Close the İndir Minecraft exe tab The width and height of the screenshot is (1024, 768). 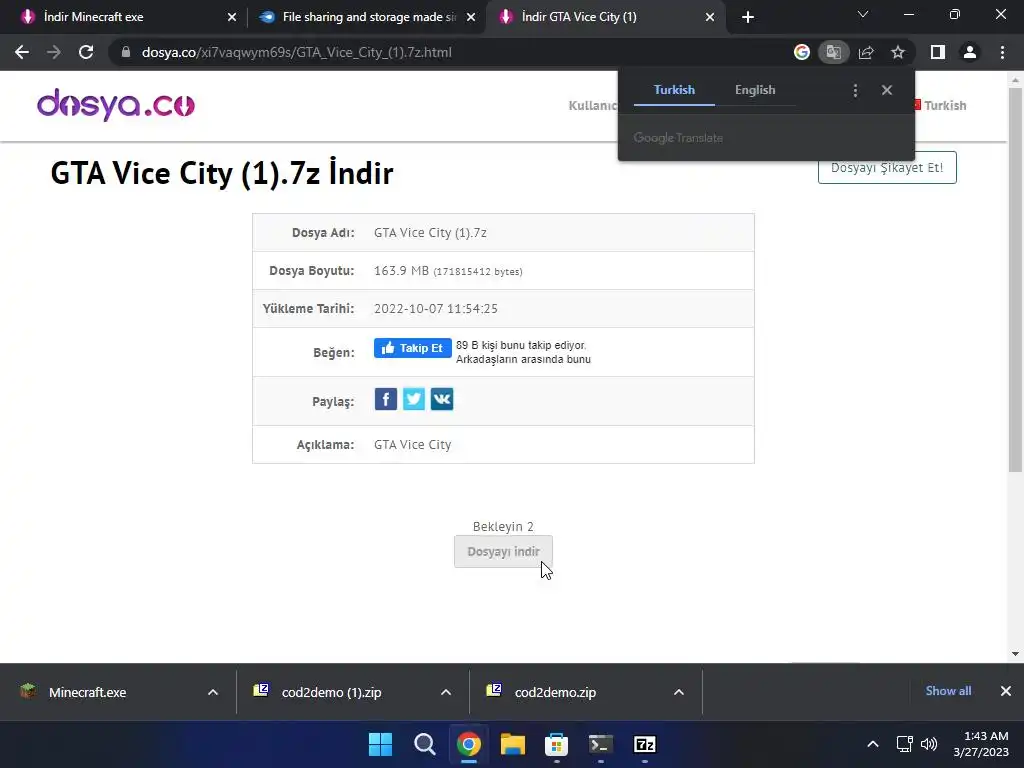coord(232,17)
